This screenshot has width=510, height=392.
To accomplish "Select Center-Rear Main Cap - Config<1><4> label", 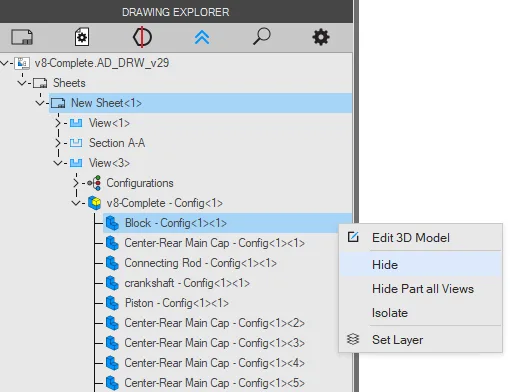I will [215, 363].
